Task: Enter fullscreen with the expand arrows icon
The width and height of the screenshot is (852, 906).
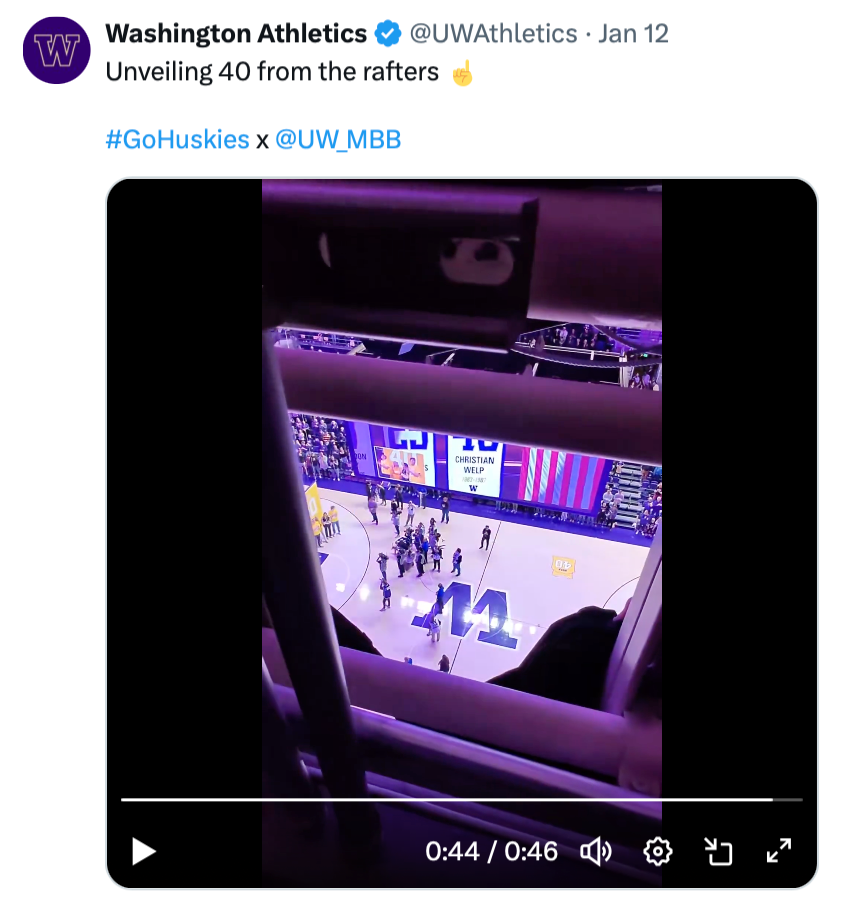Action: [x=779, y=851]
